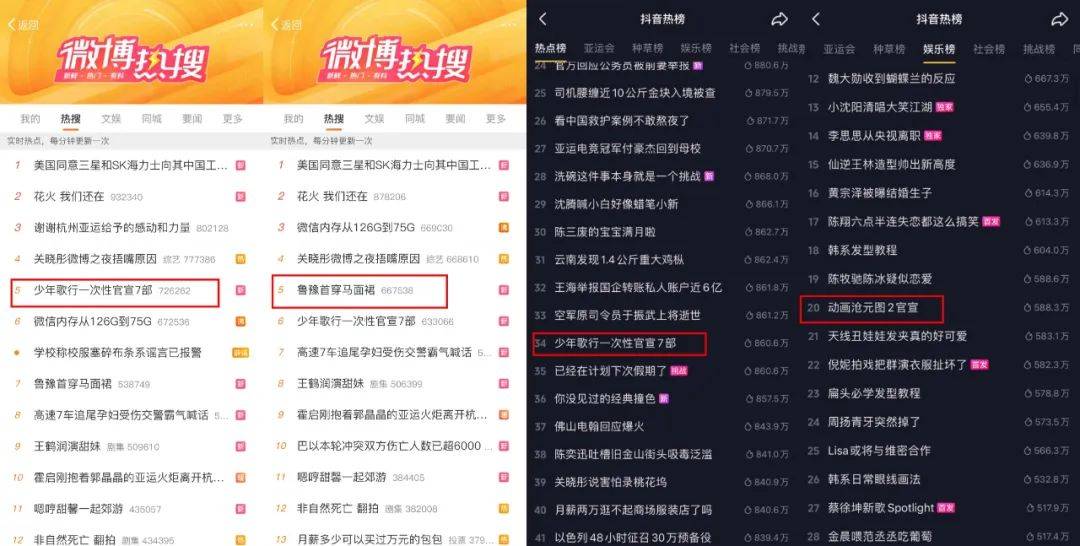Open 谢谢杭州亚运给予的感动和力量 in Weibo hot search
This screenshot has width=1080, height=546.
click(112, 227)
